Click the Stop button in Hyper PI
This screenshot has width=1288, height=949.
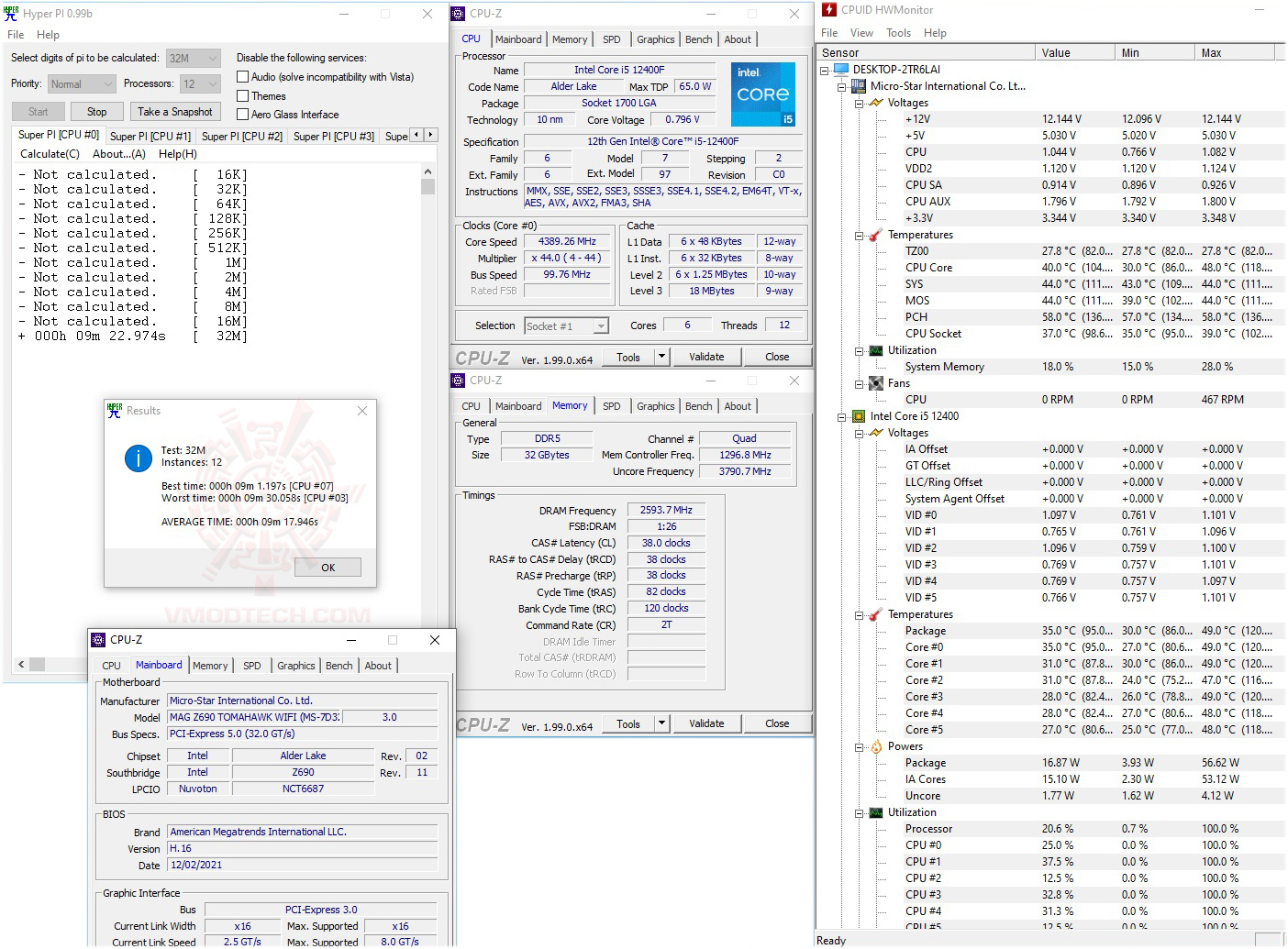tap(97, 112)
